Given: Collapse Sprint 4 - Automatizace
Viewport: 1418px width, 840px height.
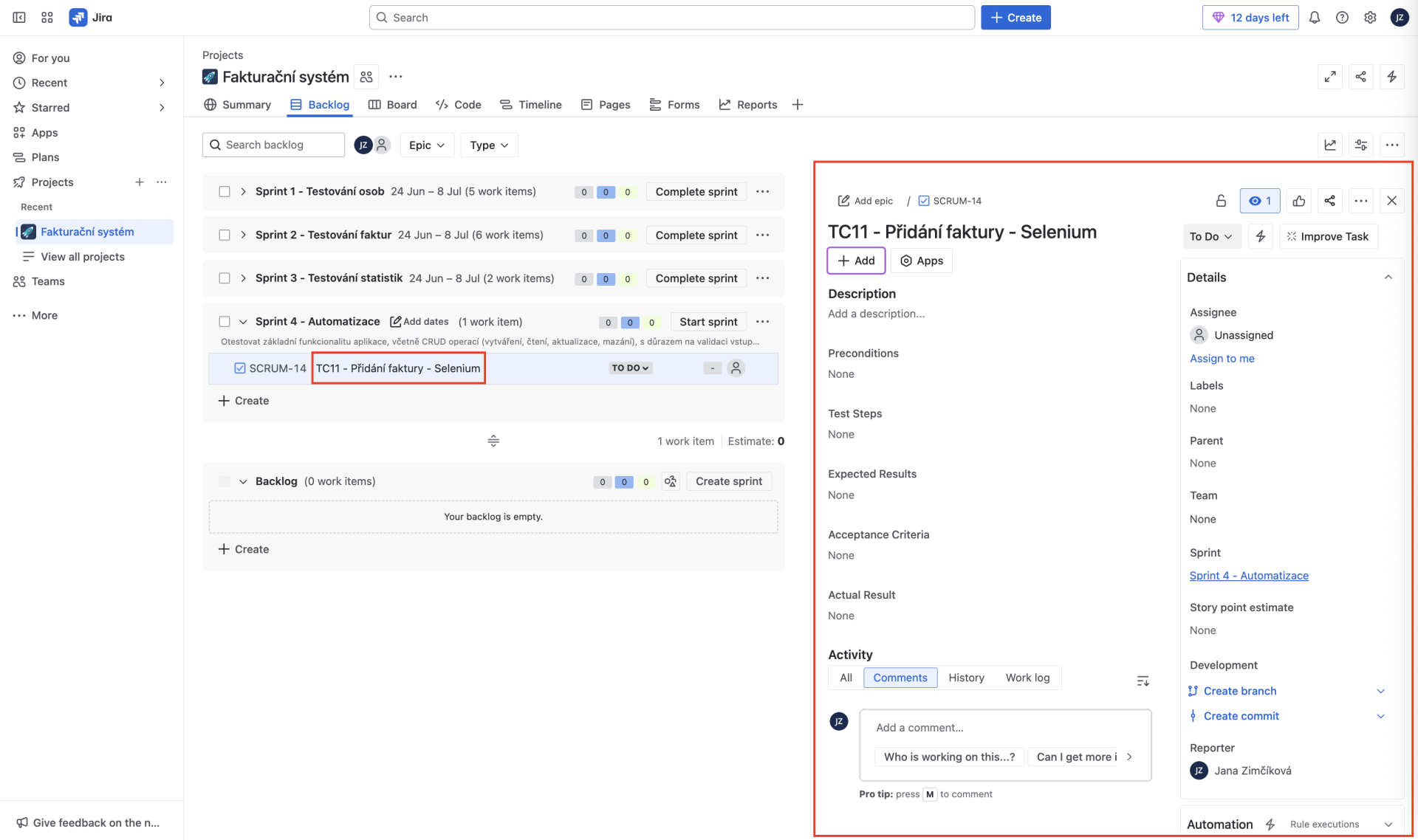Looking at the screenshot, I should pyautogui.click(x=243, y=322).
